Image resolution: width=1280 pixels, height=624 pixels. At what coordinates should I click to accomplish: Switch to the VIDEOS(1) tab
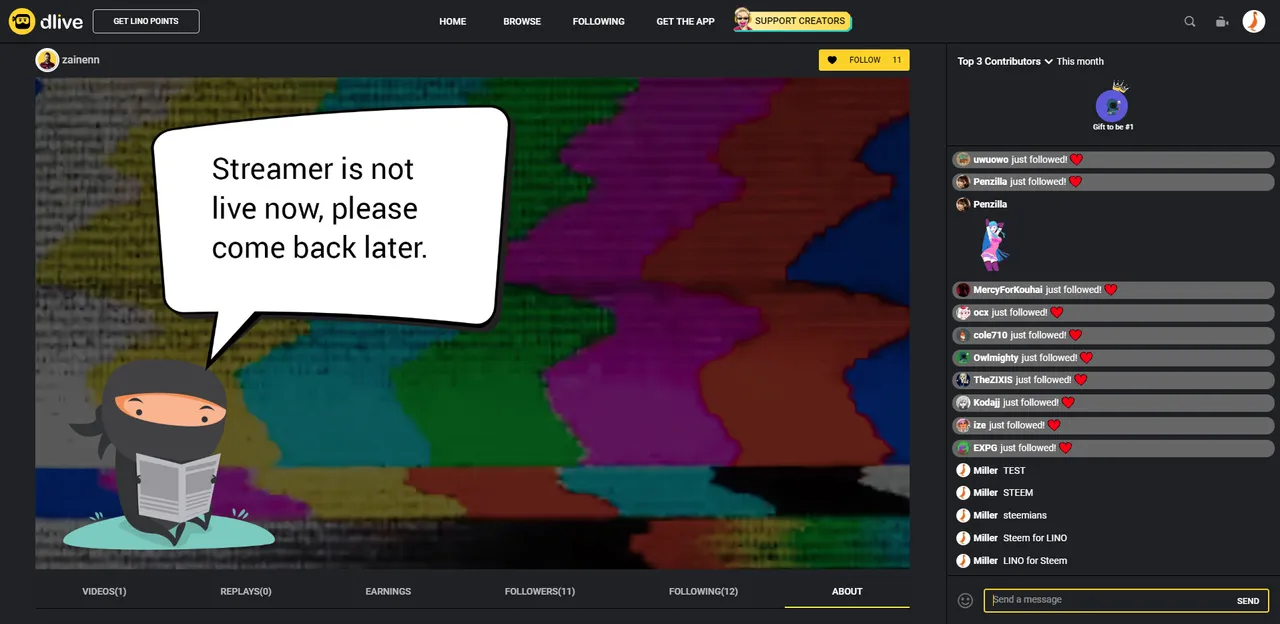(104, 592)
